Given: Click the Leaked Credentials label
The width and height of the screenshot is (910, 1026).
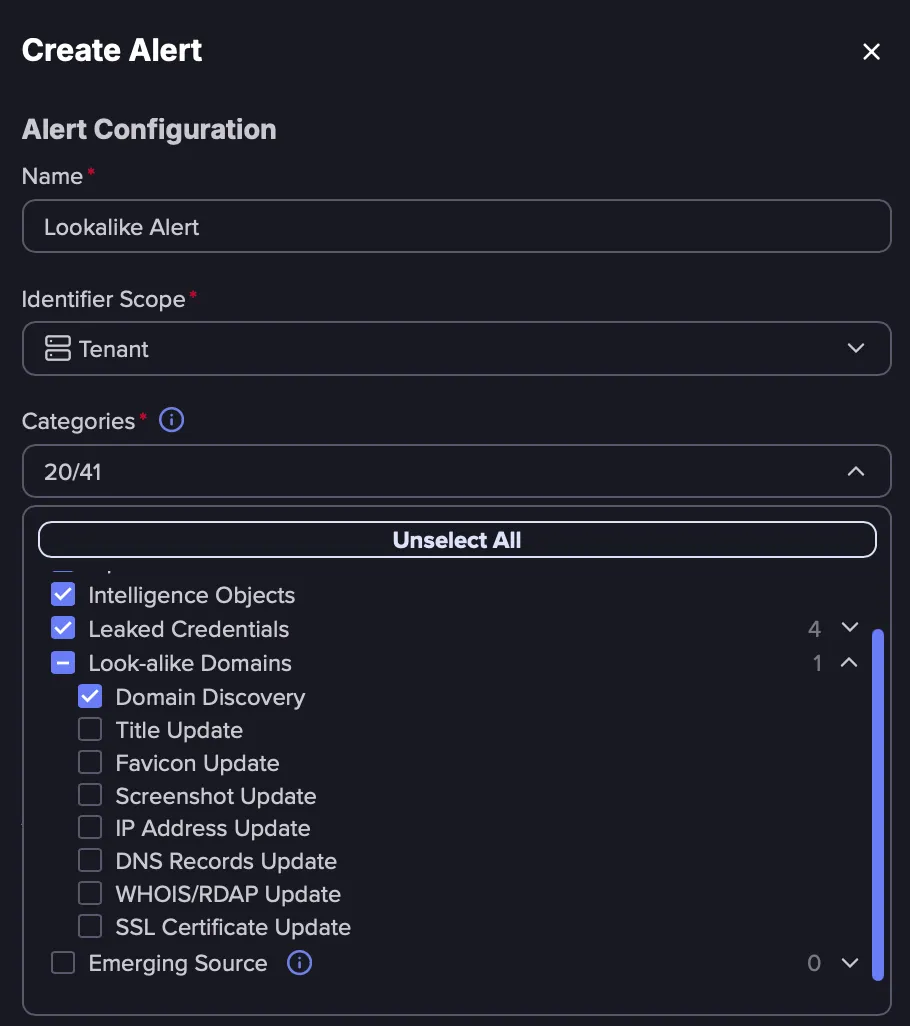Looking at the screenshot, I should click(188, 629).
